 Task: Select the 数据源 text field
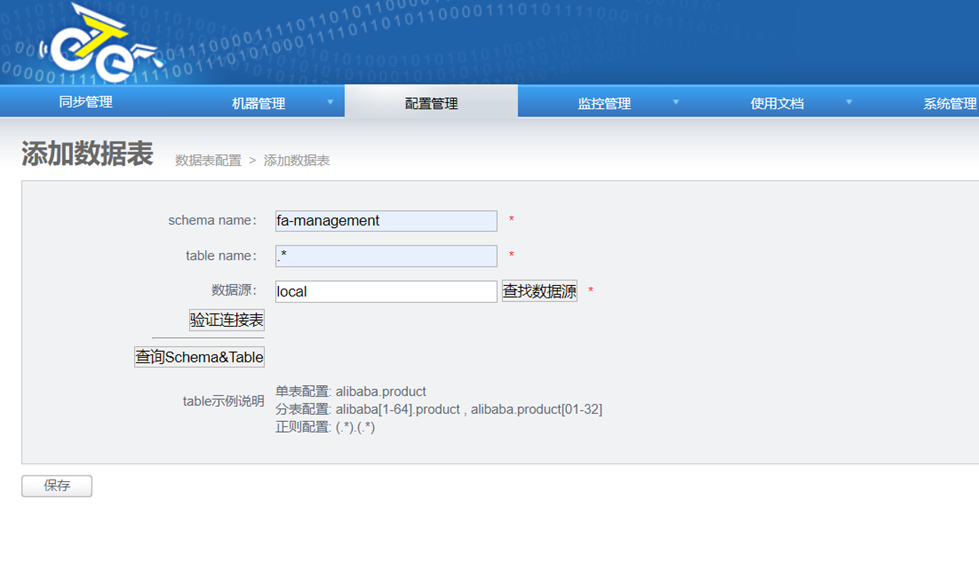386,292
